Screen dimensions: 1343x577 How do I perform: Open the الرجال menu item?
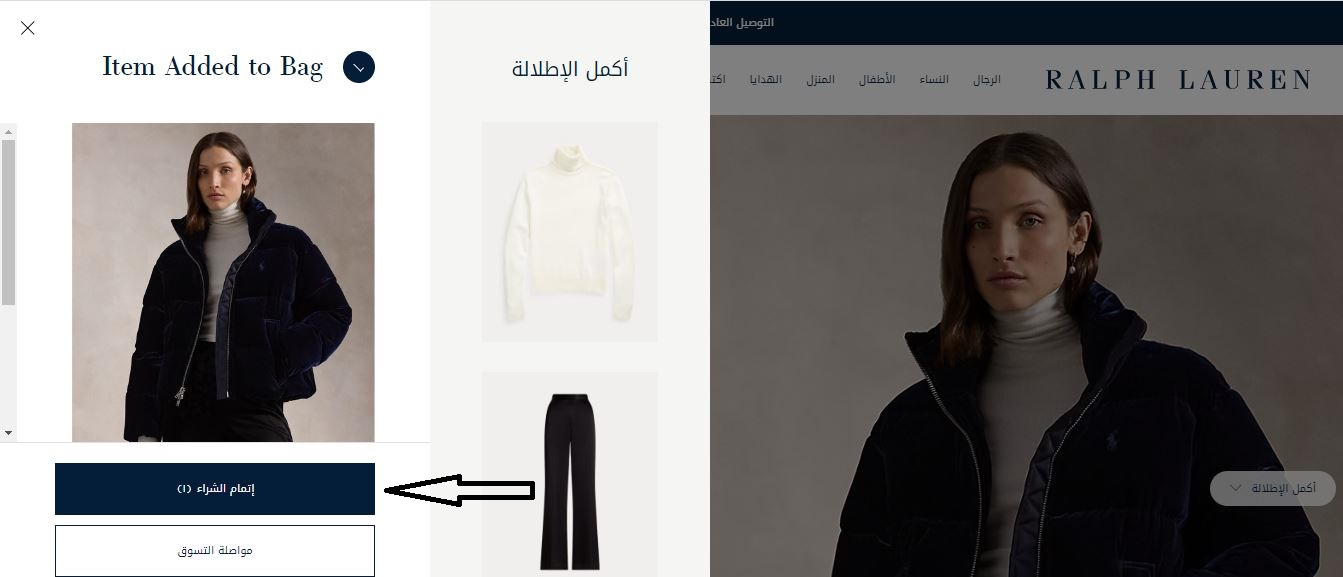[987, 80]
